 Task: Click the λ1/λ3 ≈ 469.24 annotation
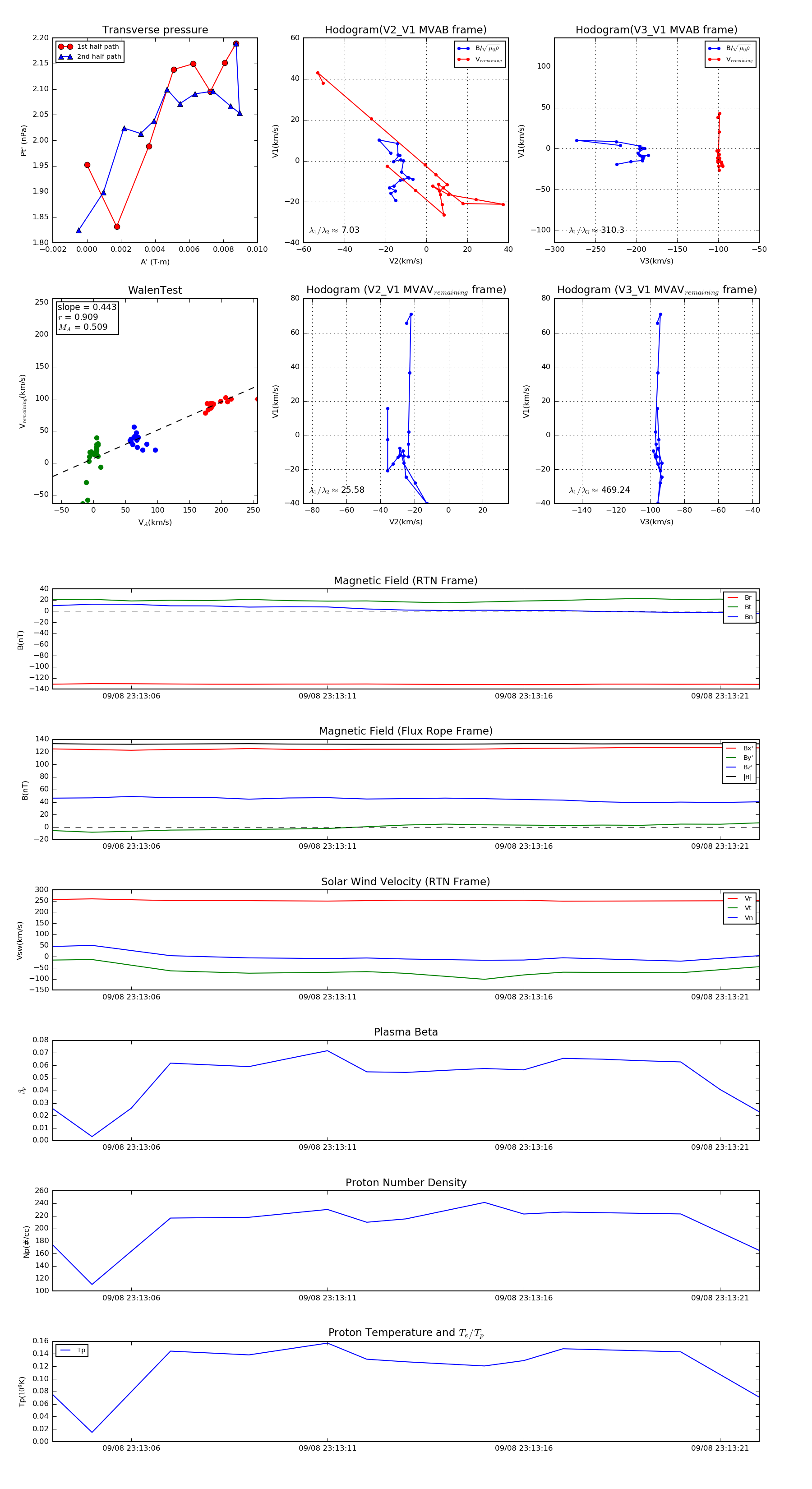coord(600,490)
